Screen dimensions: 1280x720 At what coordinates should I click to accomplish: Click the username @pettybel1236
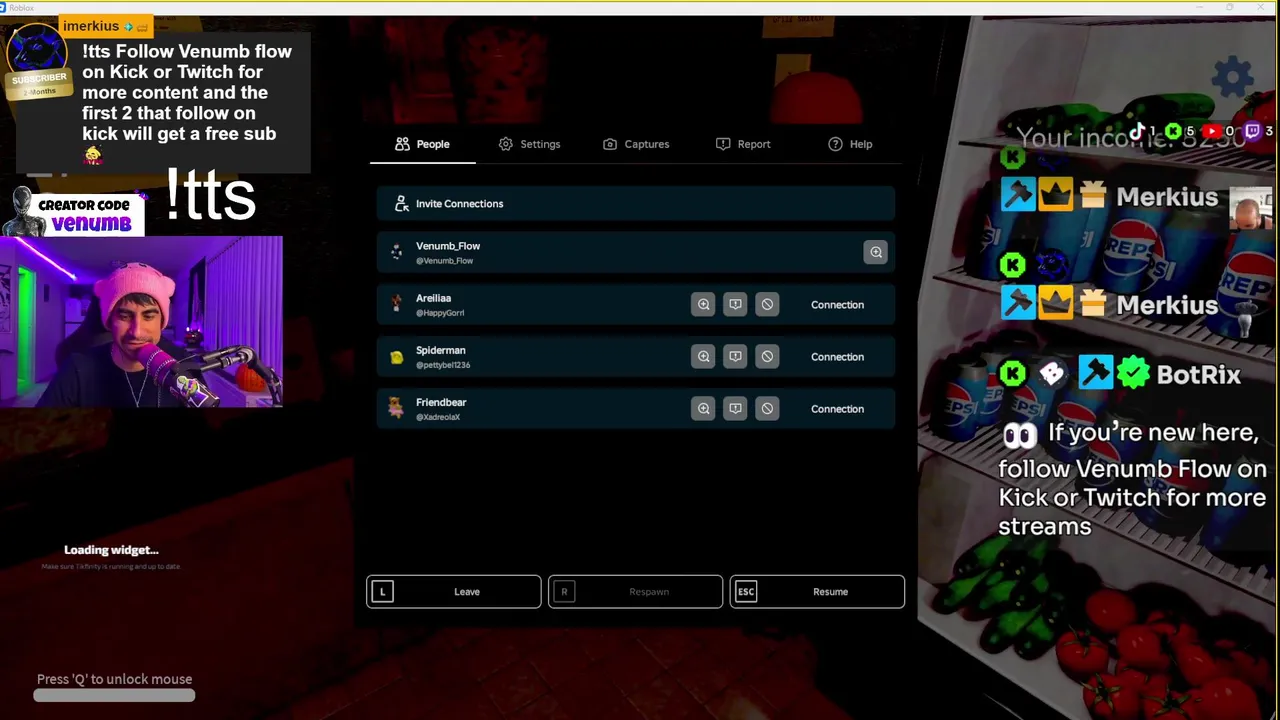coord(443,365)
